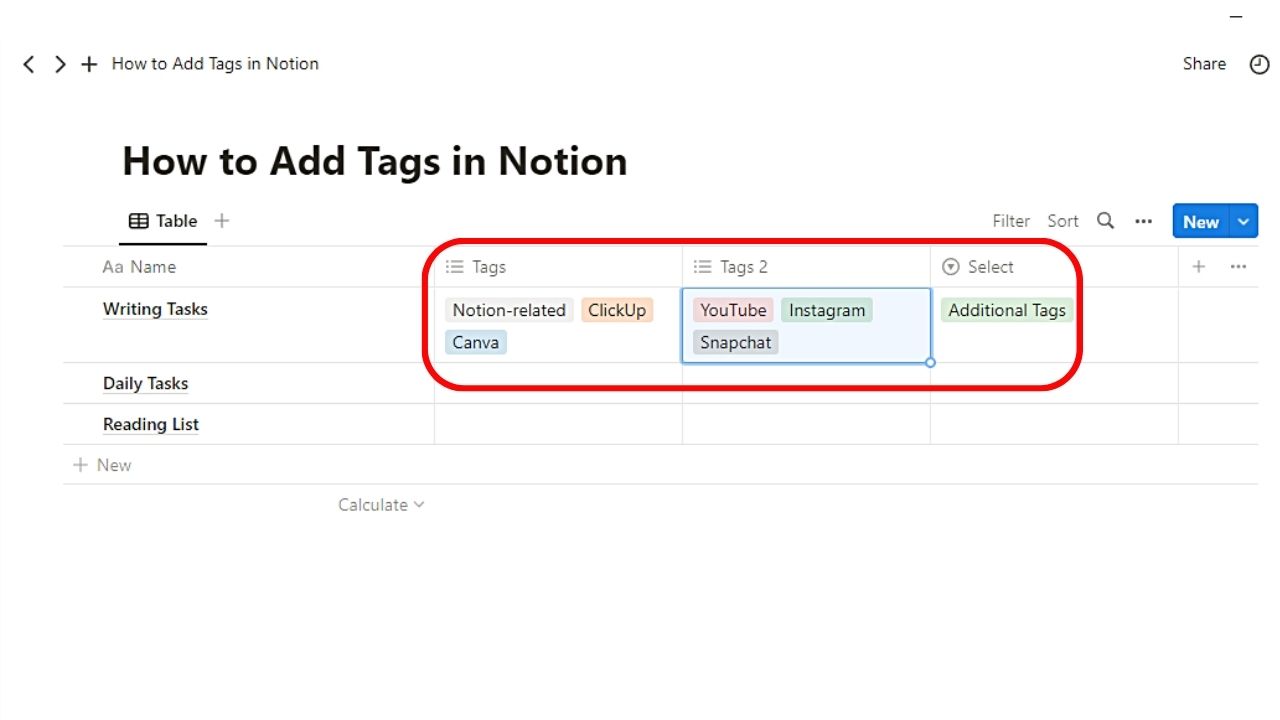1280x720 pixels.
Task: Open the Calculate dropdown below the table
Action: pos(381,504)
